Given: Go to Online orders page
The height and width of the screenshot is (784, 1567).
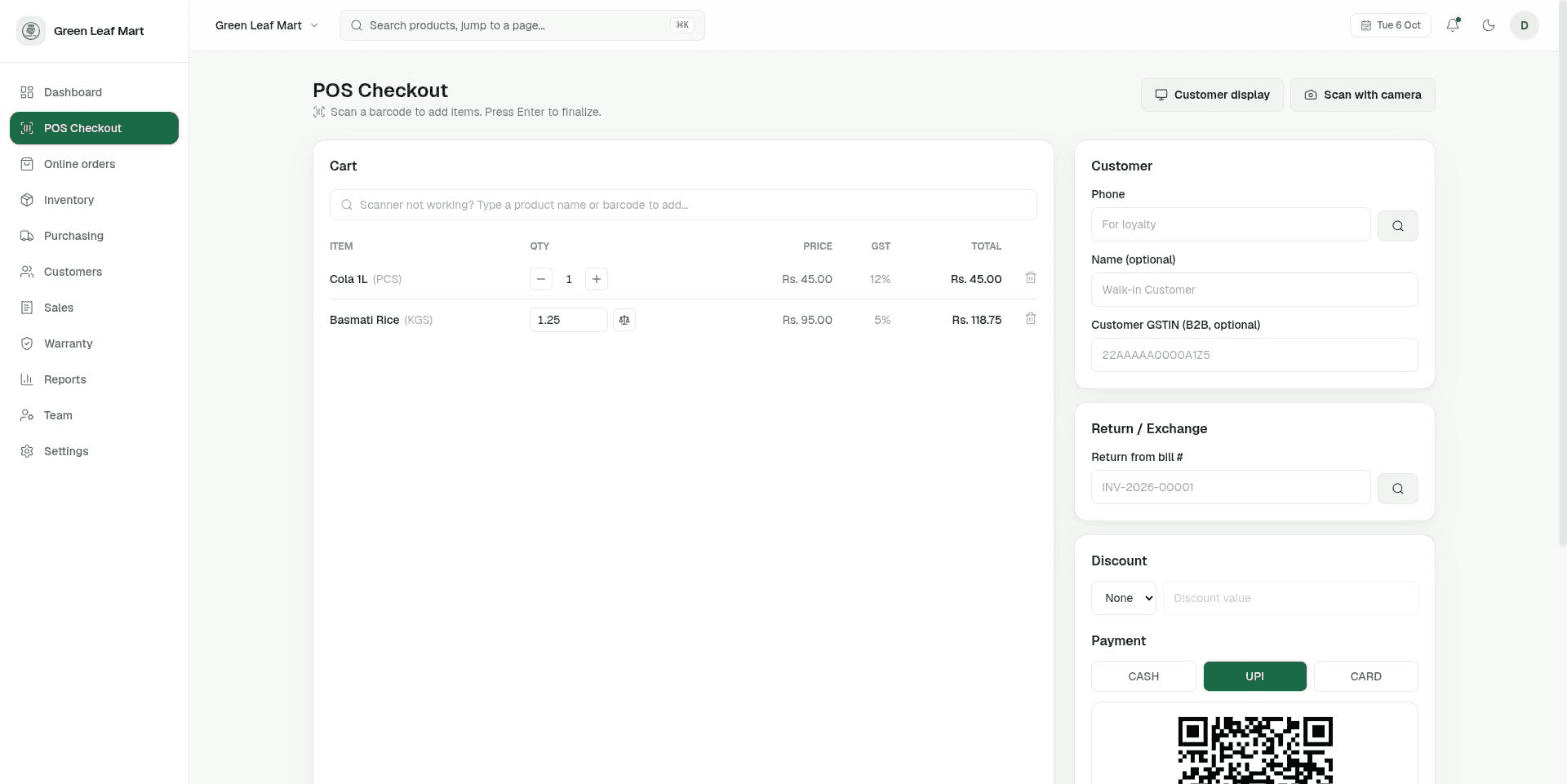Looking at the screenshot, I should point(94,164).
